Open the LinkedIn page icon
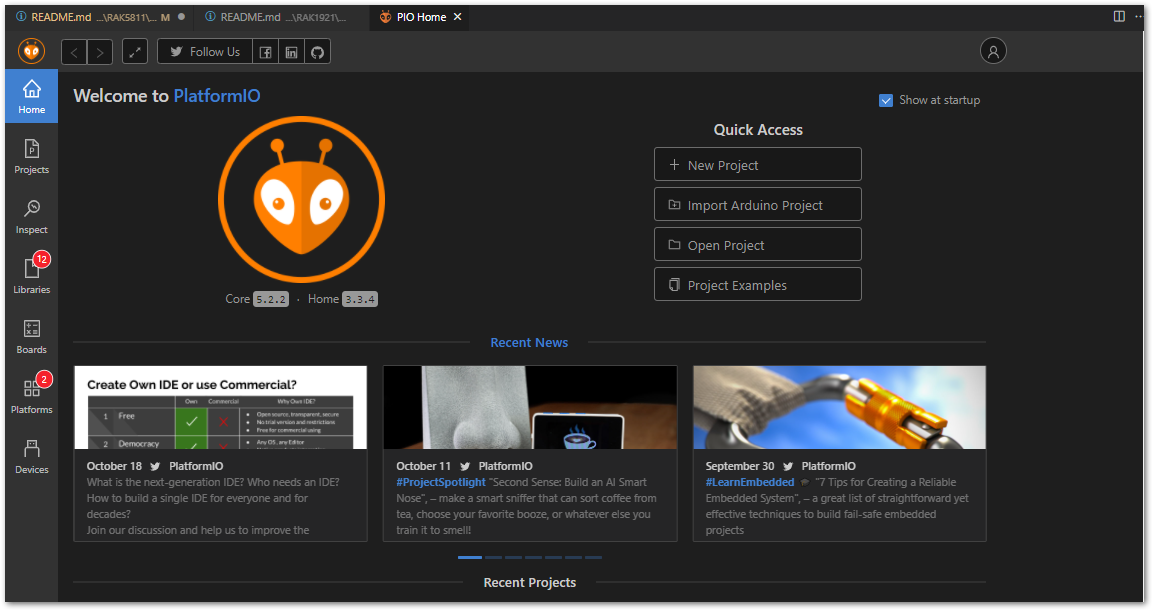The image size is (1153, 611). [291, 52]
